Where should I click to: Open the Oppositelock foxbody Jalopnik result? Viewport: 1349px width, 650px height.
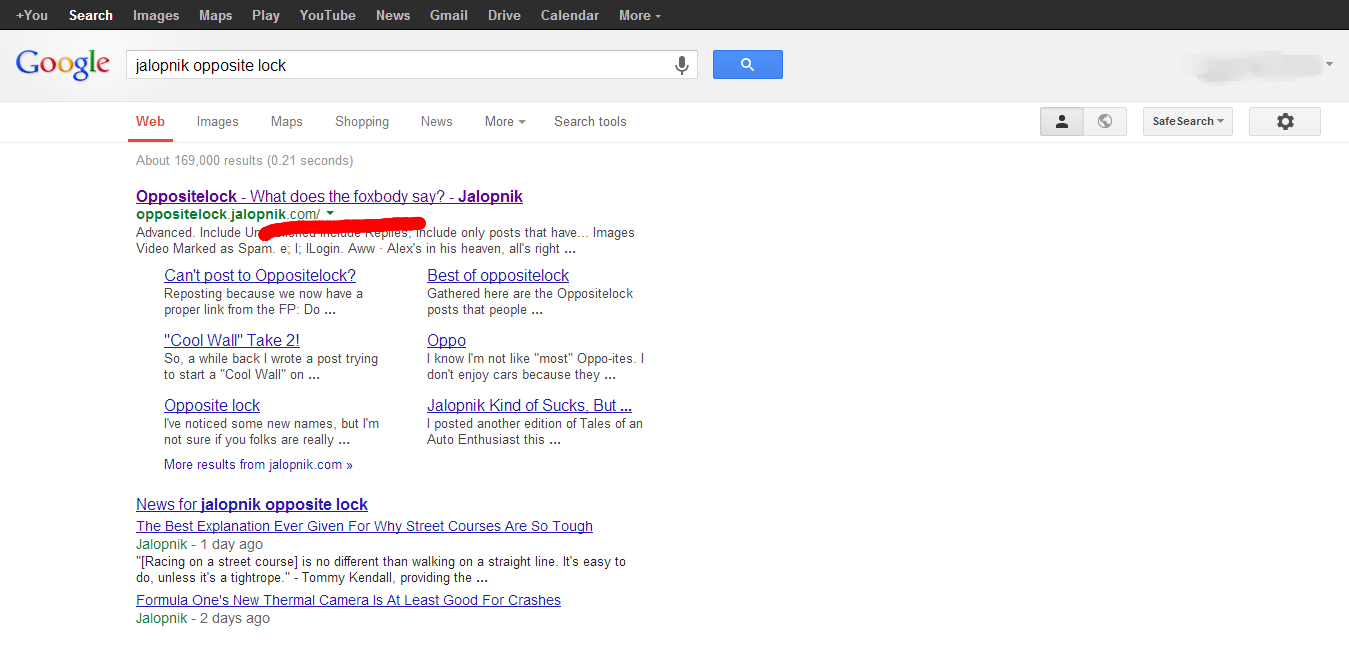click(329, 196)
